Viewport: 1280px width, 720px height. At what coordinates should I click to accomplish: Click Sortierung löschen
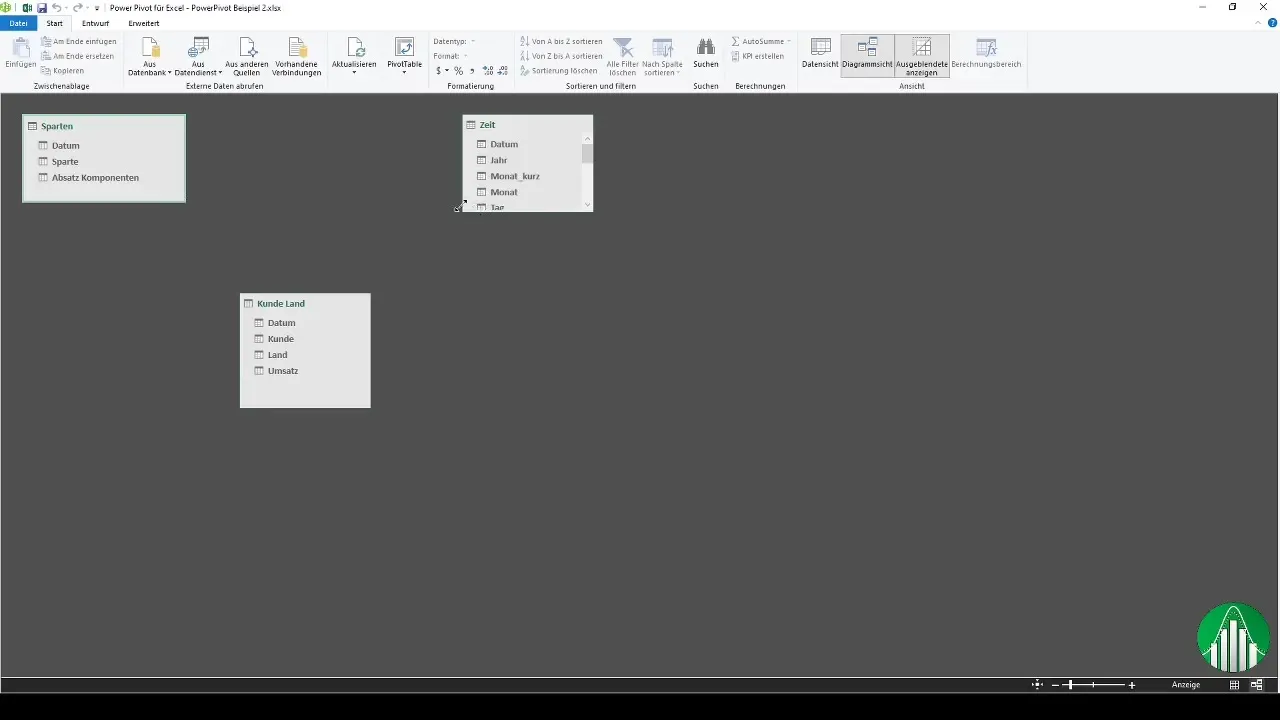click(x=559, y=71)
